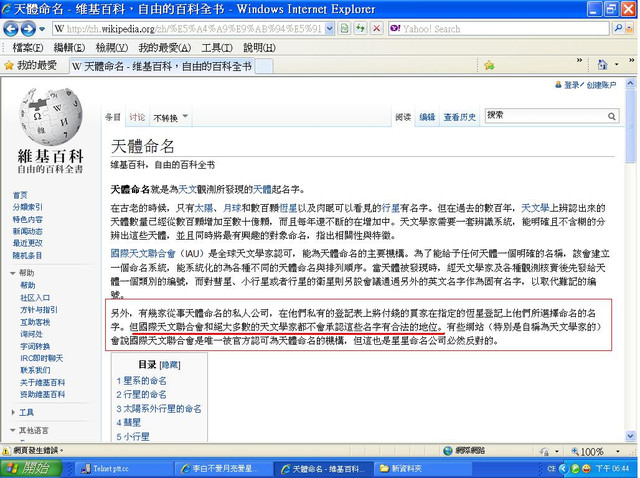Click the magnifier search button in toolbar
The image size is (640, 478).
click(x=618, y=28)
